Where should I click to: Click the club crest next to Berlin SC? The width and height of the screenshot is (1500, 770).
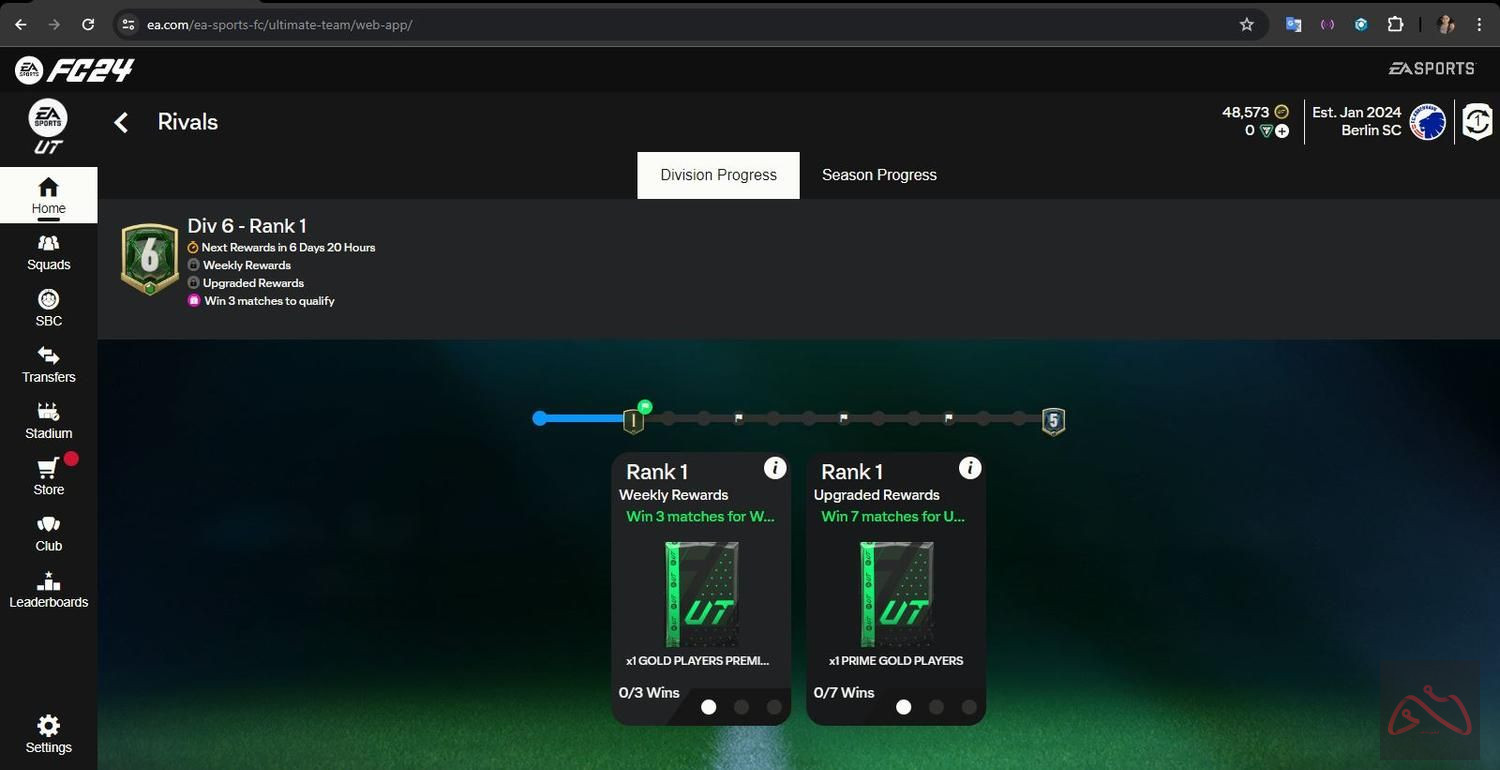1427,121
